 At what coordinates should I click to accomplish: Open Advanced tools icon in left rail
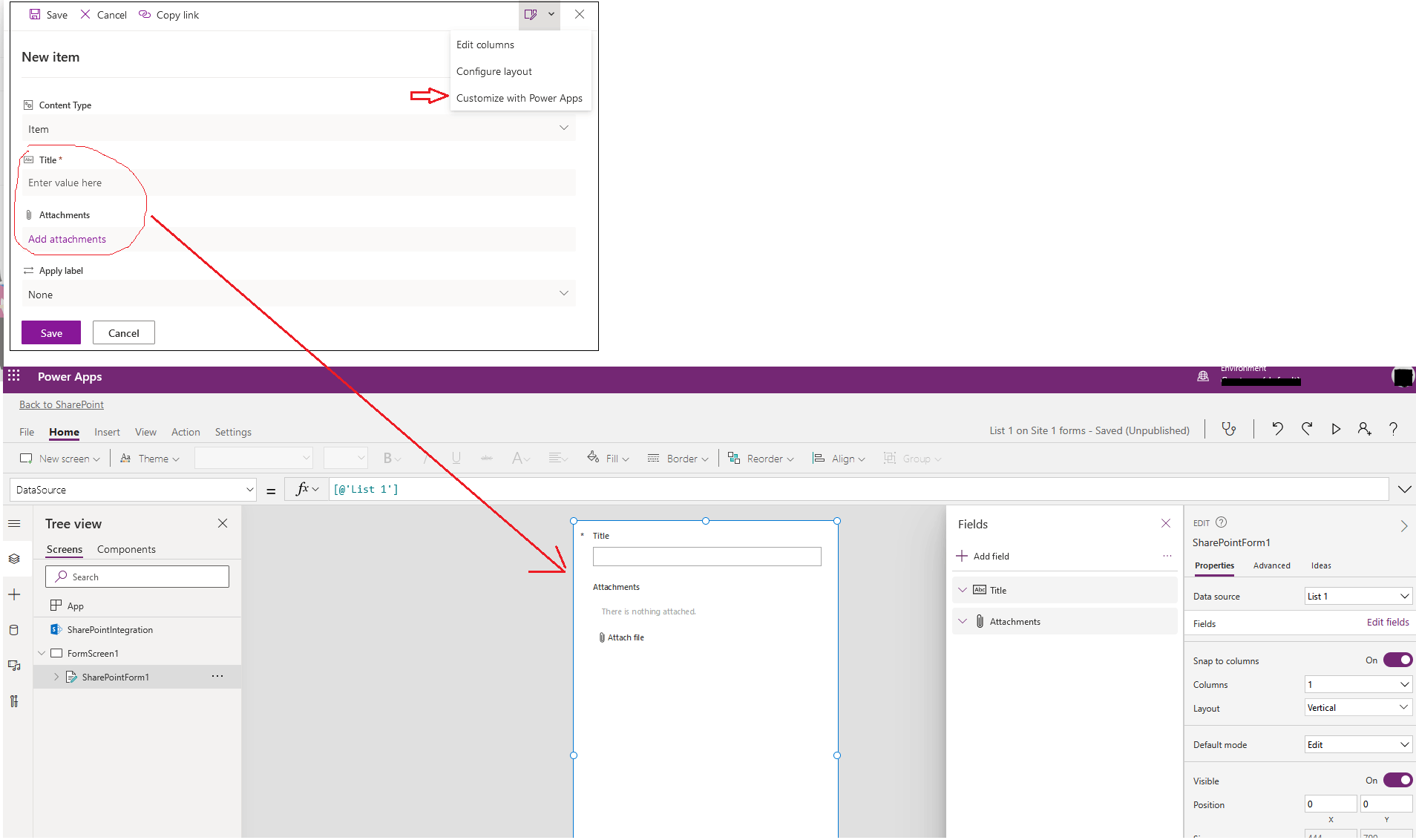coord(14,701)
